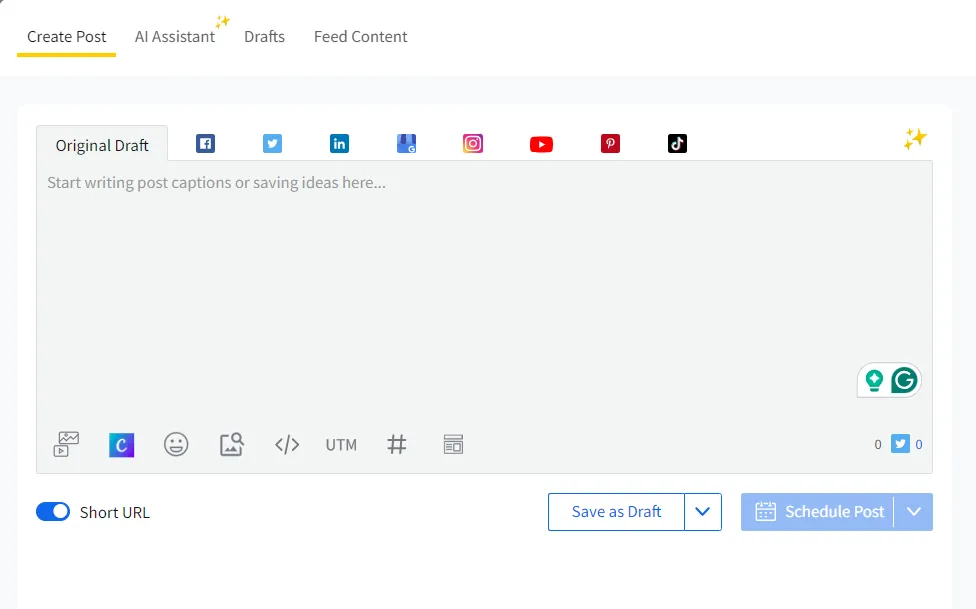
Task: Open the Feed Content tab
Action: coord(360,36)
